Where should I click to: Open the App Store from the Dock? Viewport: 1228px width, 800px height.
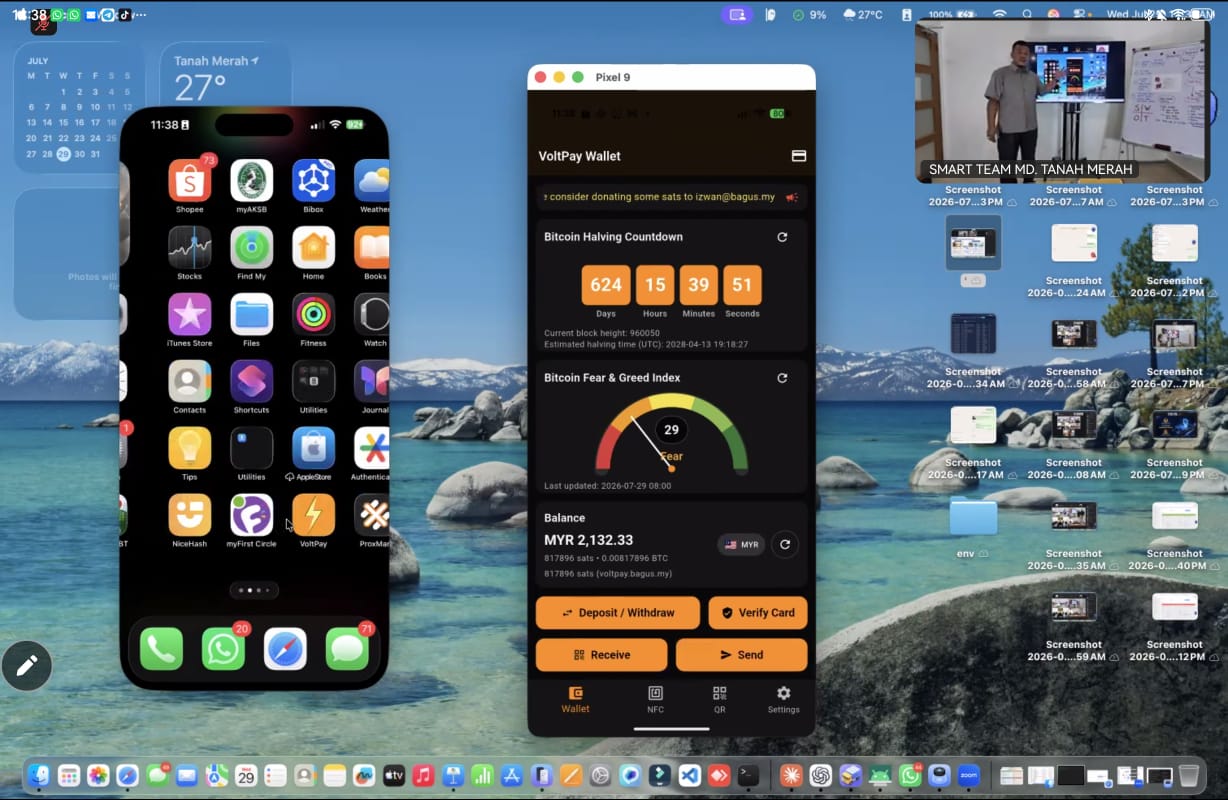(512, 775)
